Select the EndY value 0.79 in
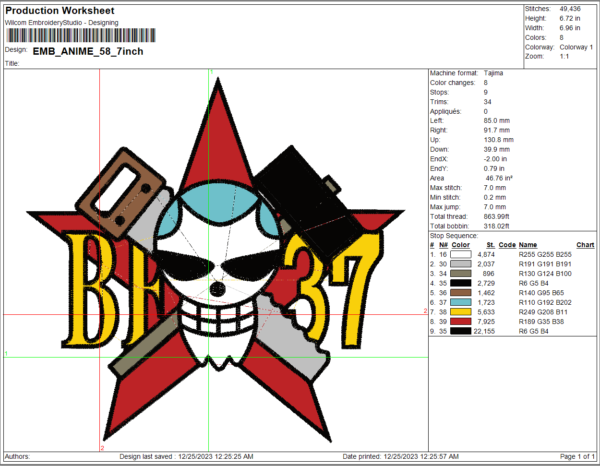 [494, 168]
